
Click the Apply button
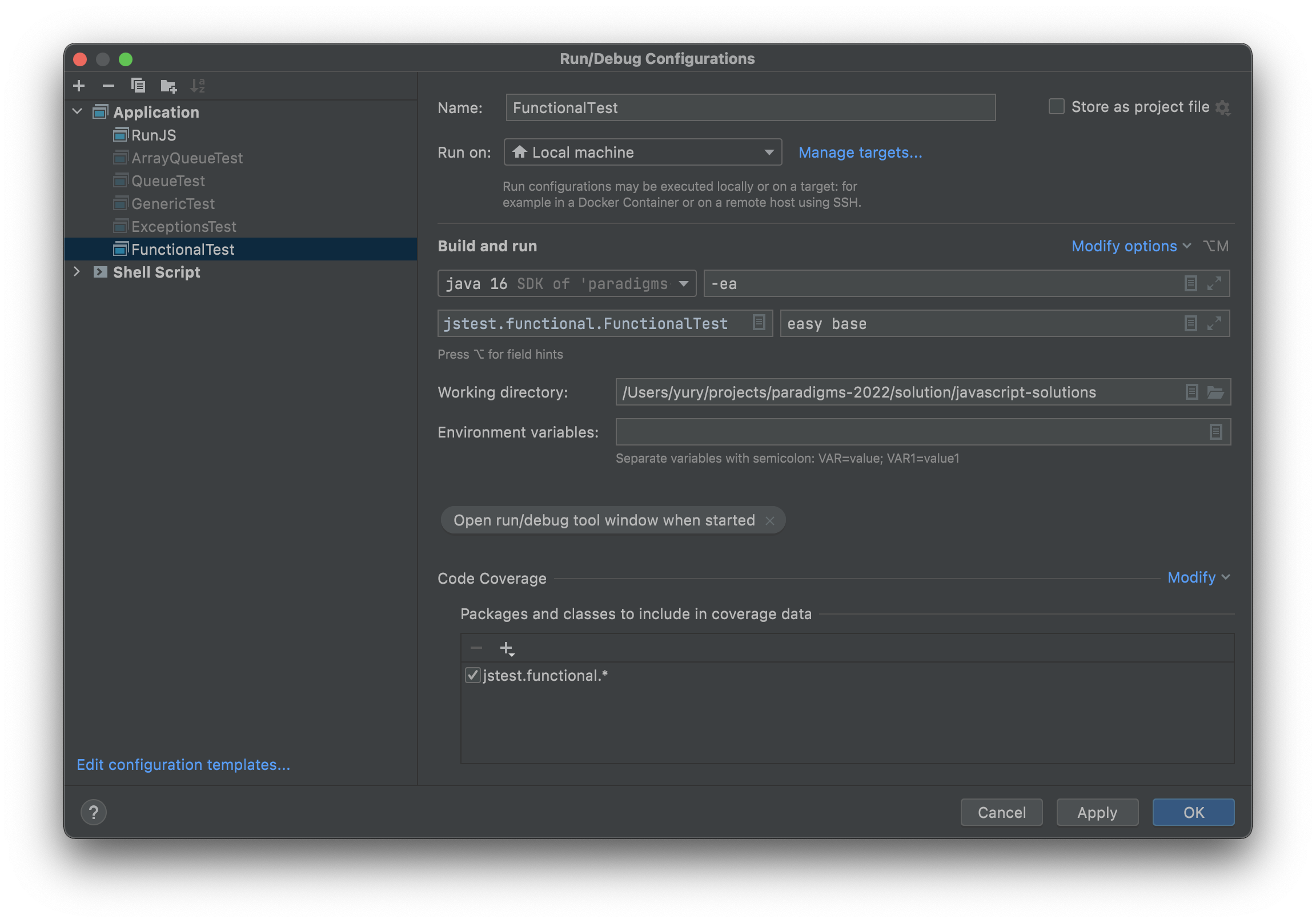(x=1097, y=812)
